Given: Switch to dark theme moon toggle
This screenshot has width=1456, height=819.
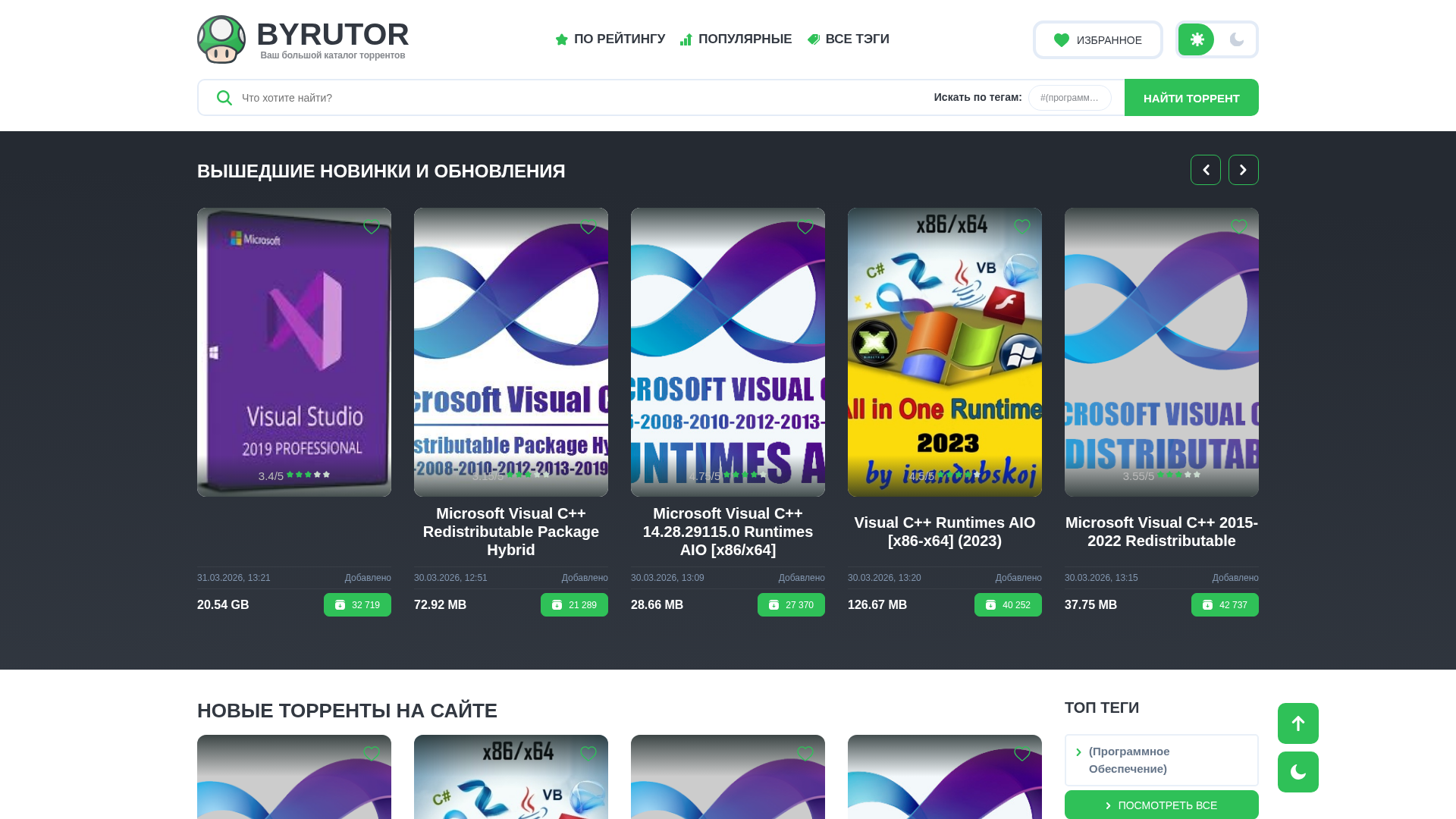Looking at the screenshot, I should point(1237,39).
